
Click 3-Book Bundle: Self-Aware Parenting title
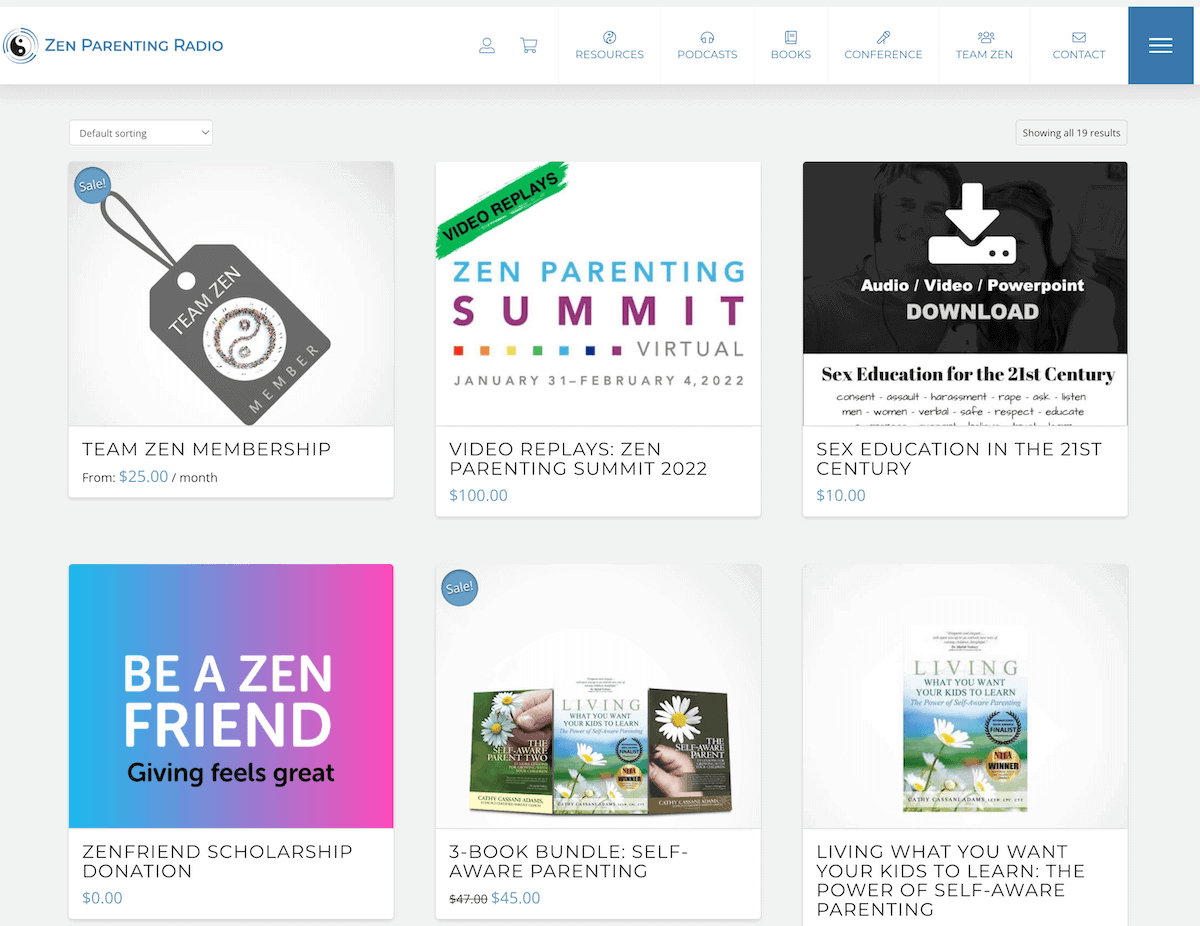click(x=568, y=861)
